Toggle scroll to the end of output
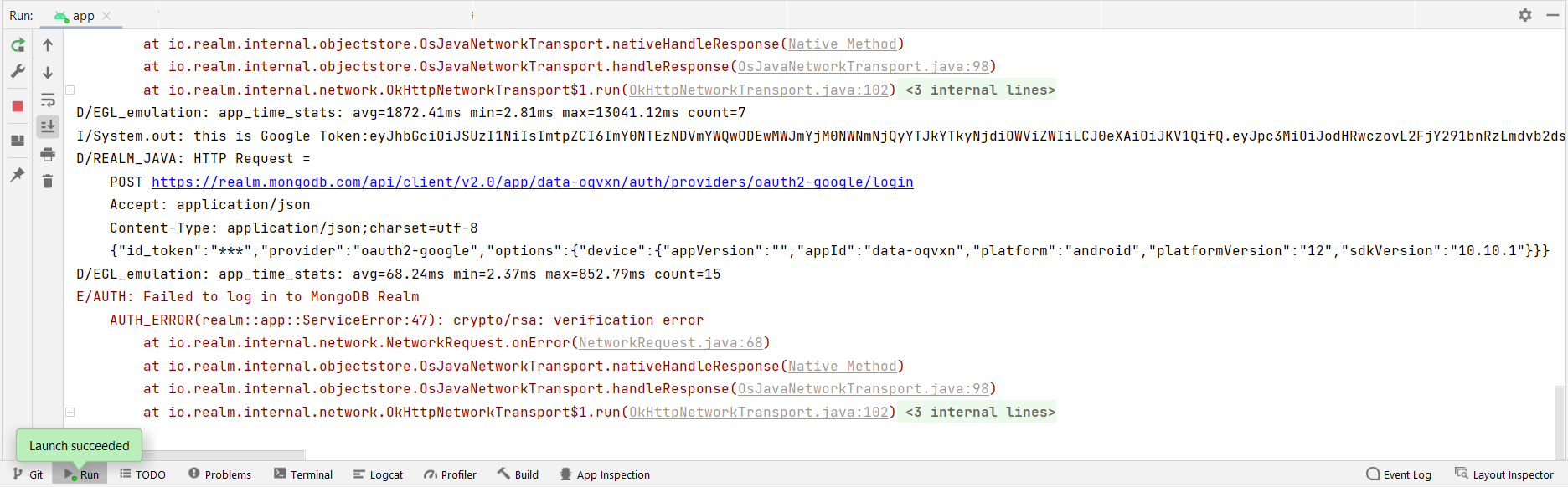The width and height of the screenshot is (1568, 487). click(48, 126)
